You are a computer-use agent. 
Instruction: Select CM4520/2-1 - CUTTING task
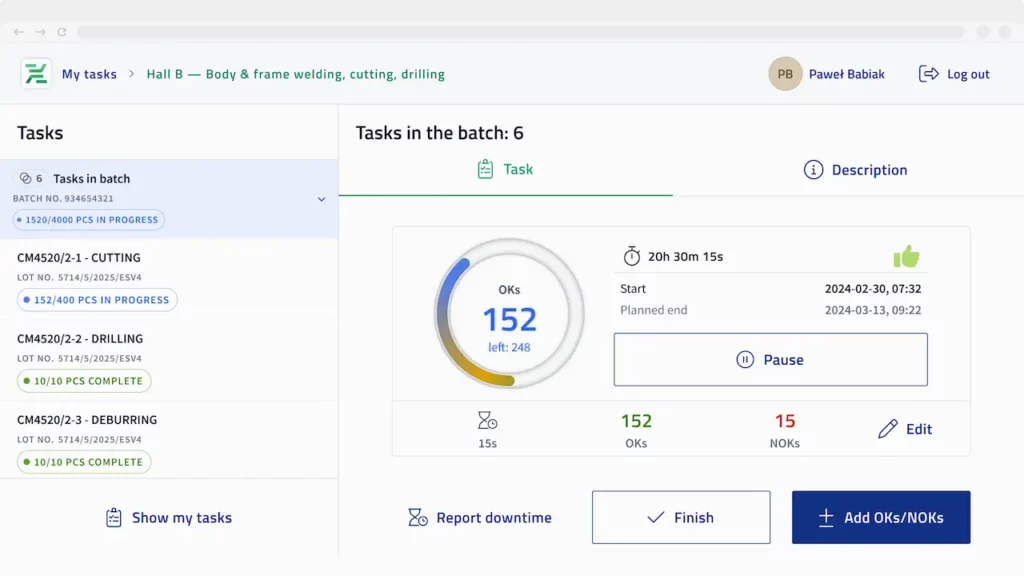pyautogui.click(x=169, y=279)
